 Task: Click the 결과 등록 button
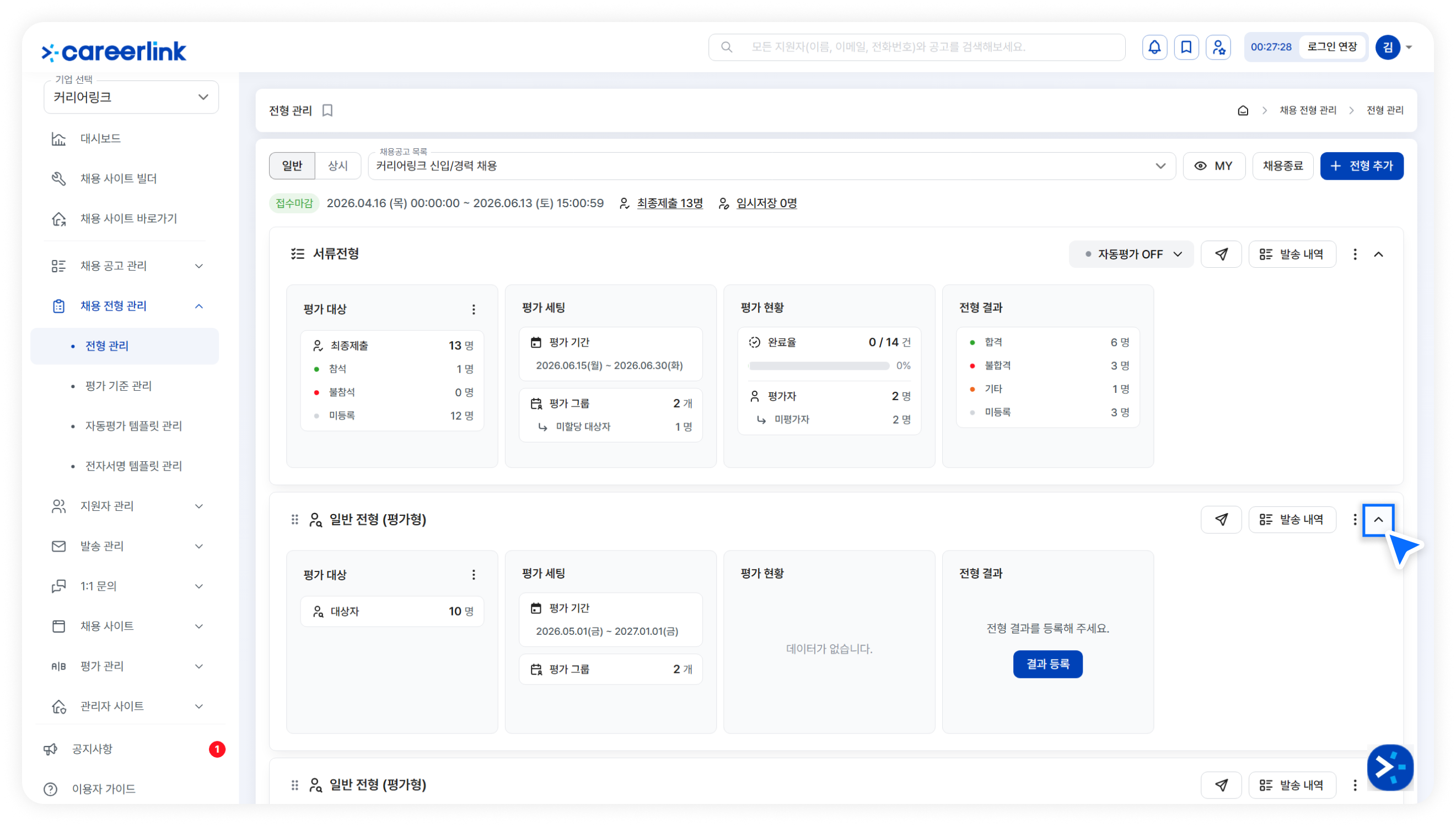(x=1047, y=664)
